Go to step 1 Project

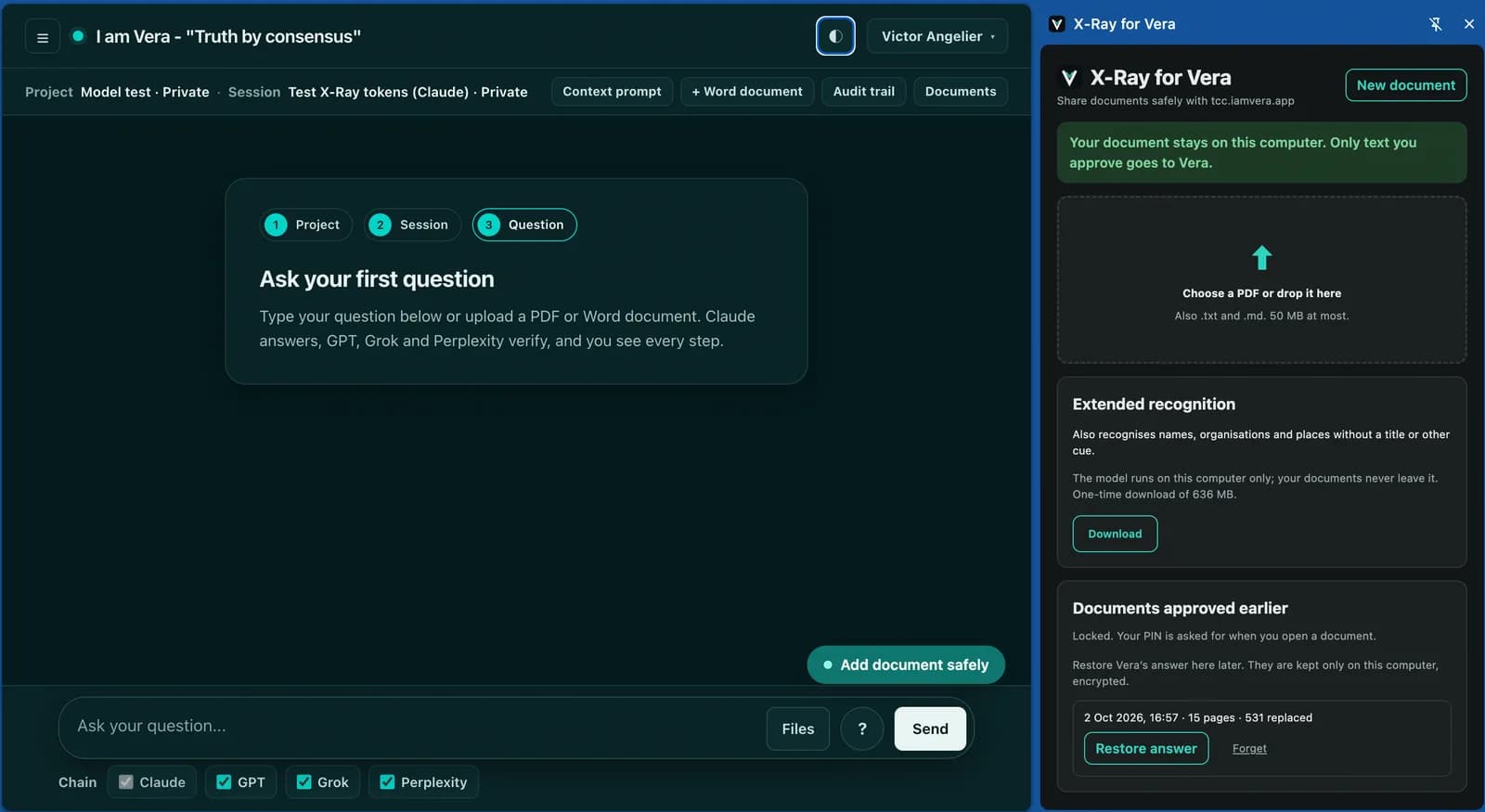click(305, 225)
